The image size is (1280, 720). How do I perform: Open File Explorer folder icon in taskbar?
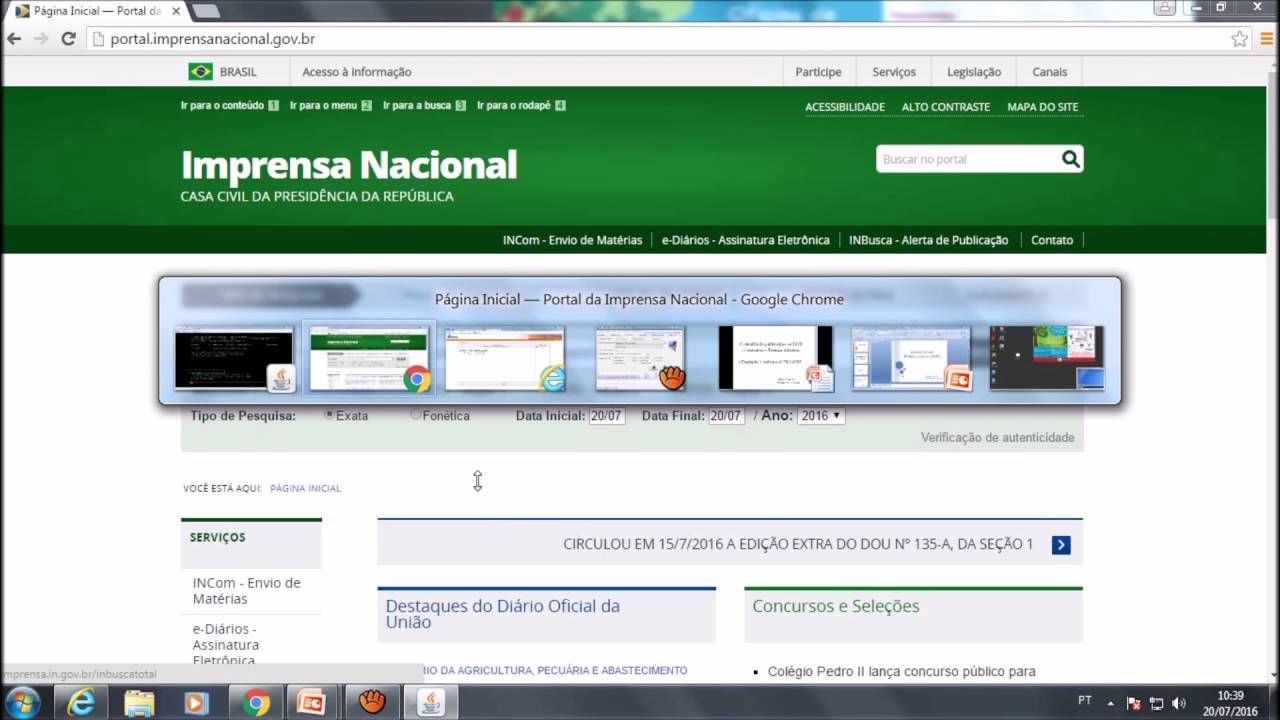click(139, 703)
